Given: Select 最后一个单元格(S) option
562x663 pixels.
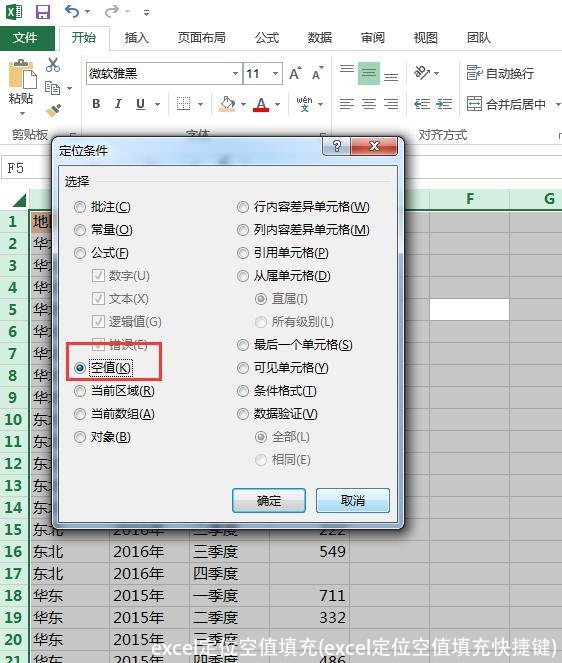Looking at the screenshot, I should 242,345.
